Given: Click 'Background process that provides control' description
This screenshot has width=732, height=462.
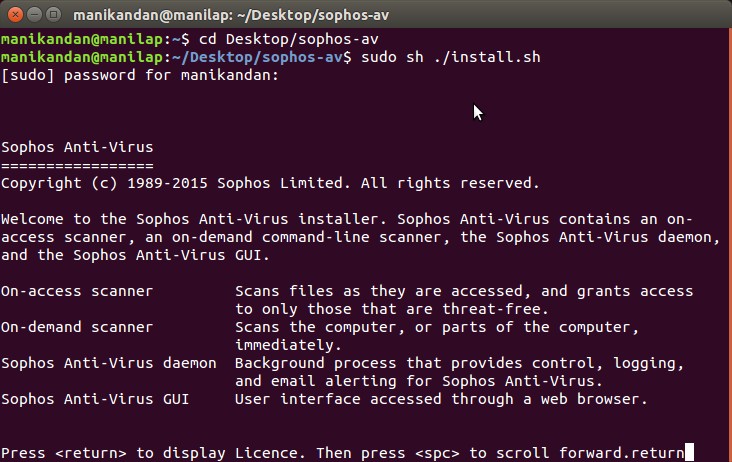Looking at the screenshot, I should tap(459, 363).
